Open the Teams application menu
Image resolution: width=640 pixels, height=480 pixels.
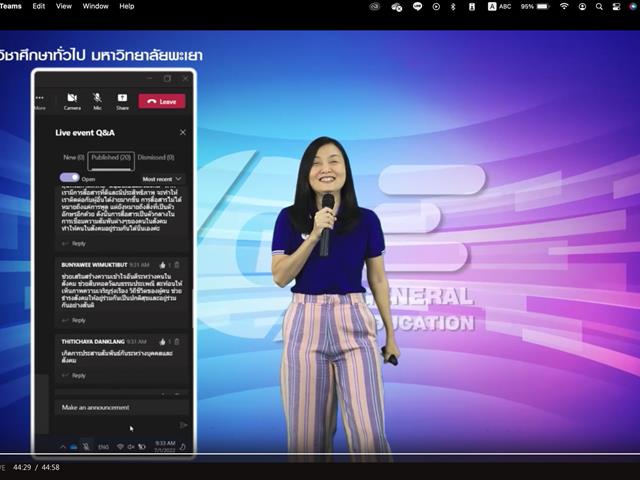click(x=11, y=6)
